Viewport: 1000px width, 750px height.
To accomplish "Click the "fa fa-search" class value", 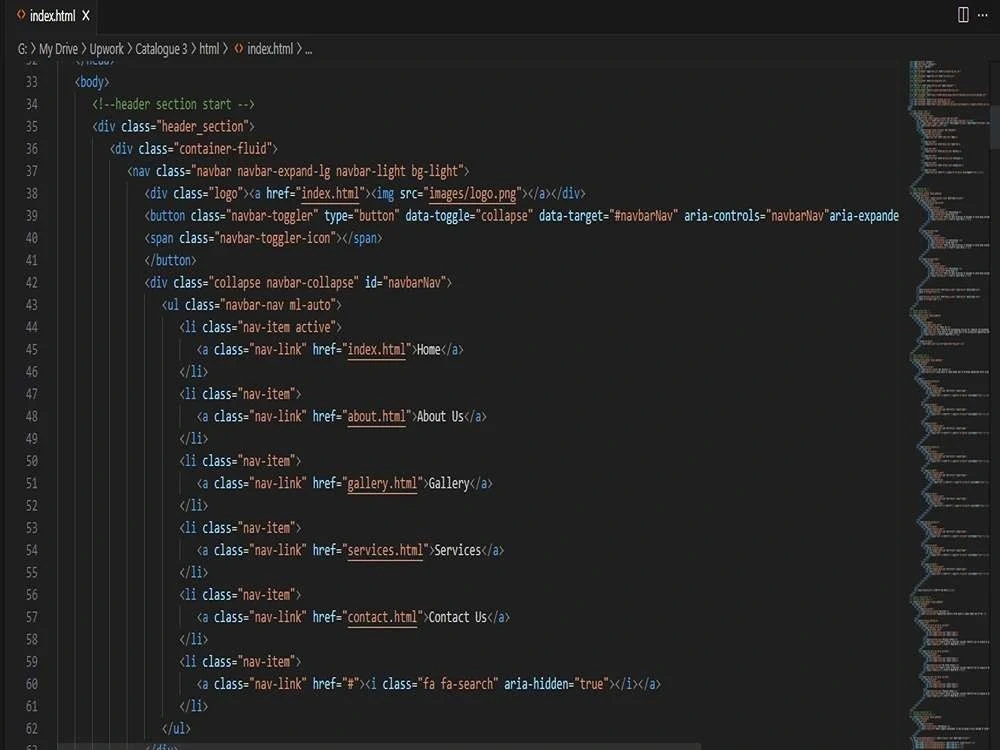I will point(457,684).
